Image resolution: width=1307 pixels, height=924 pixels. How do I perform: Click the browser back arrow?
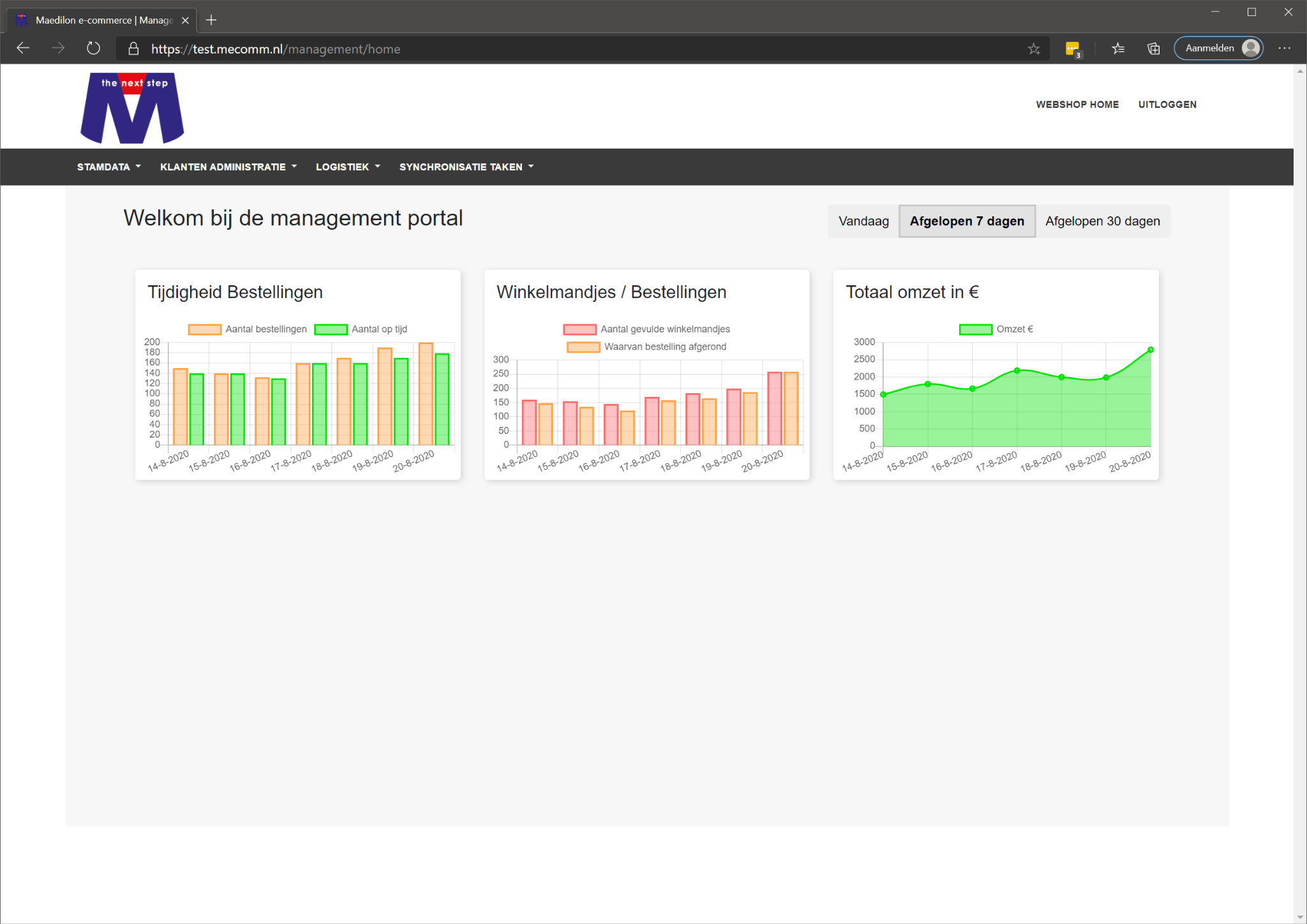point(24,48)
